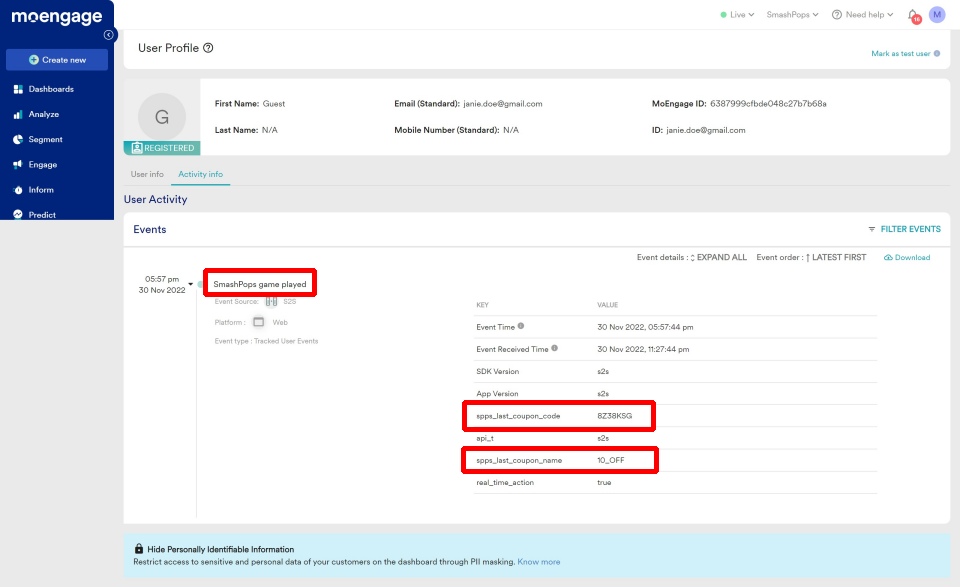Collapse the sidebar with the arrow icon
960x587 pixels.
tap(108, 35)
